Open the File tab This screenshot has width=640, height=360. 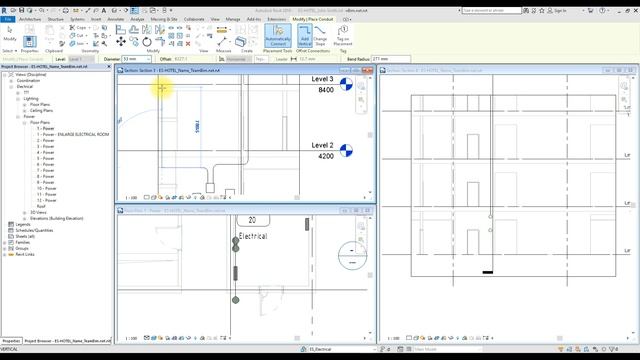[8, 19]
